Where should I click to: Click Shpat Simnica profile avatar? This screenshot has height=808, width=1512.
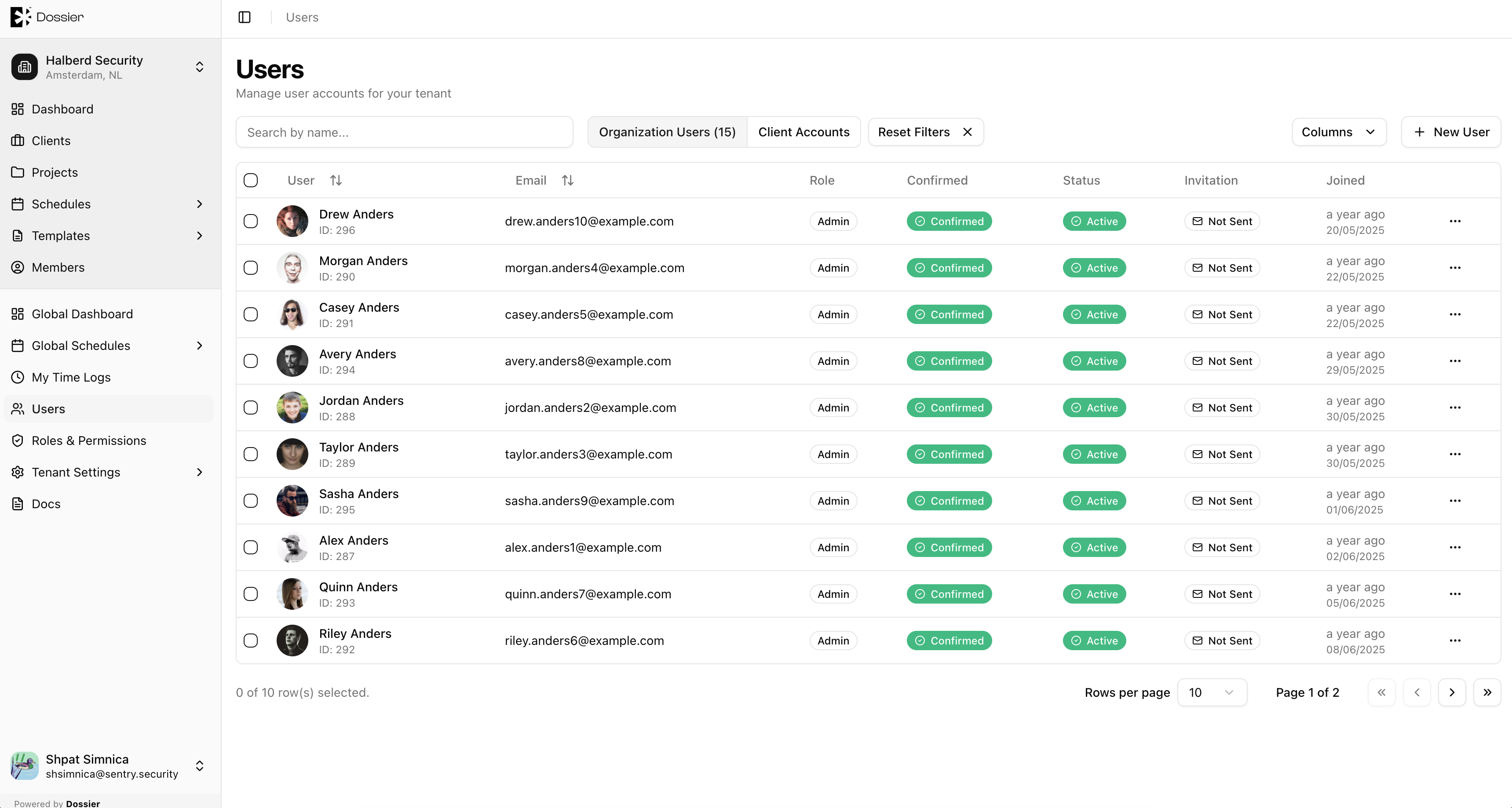click(x=25, y=766)
